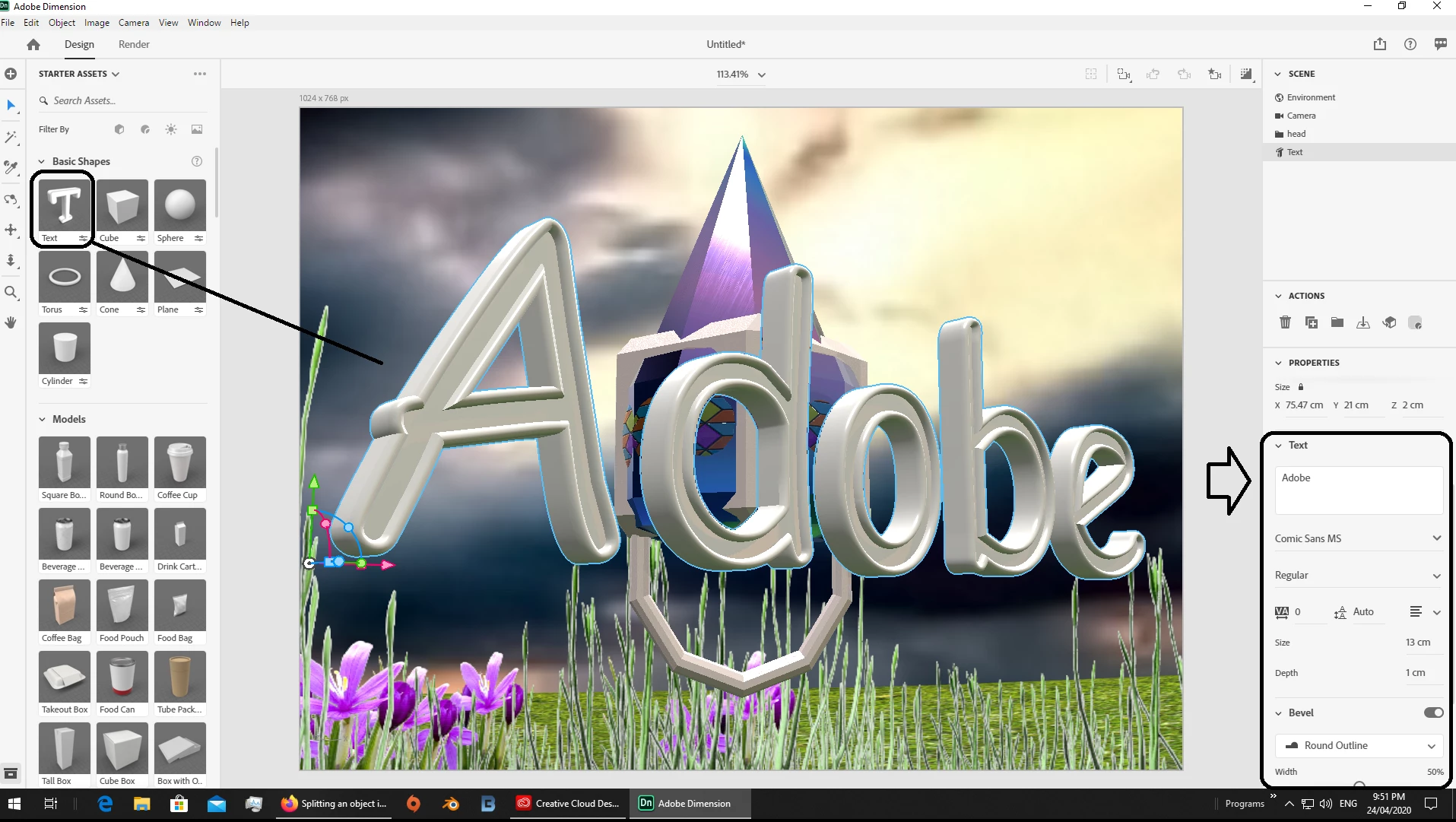Screen dimensions: 1456x822
Task: Open the canvas zoom 113.41% dropdown
Action: 741,75
